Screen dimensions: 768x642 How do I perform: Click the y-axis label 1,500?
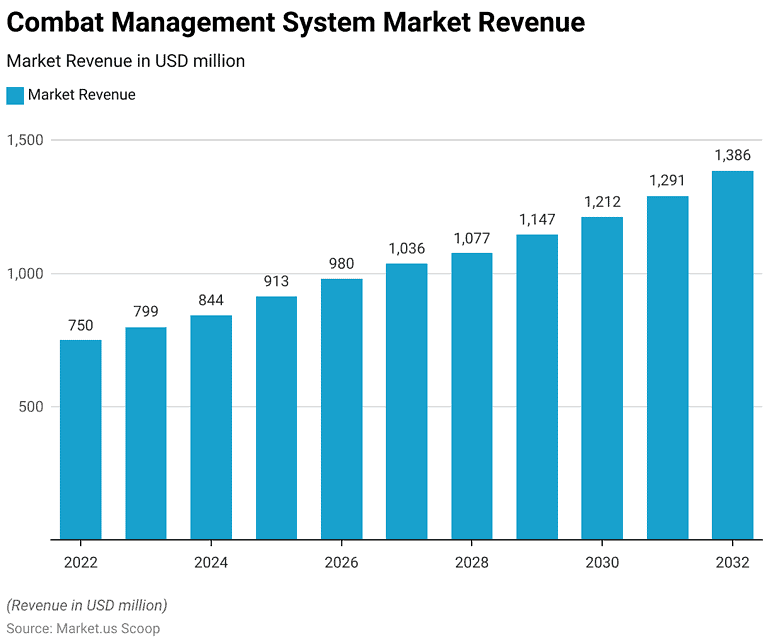point(25,140)
